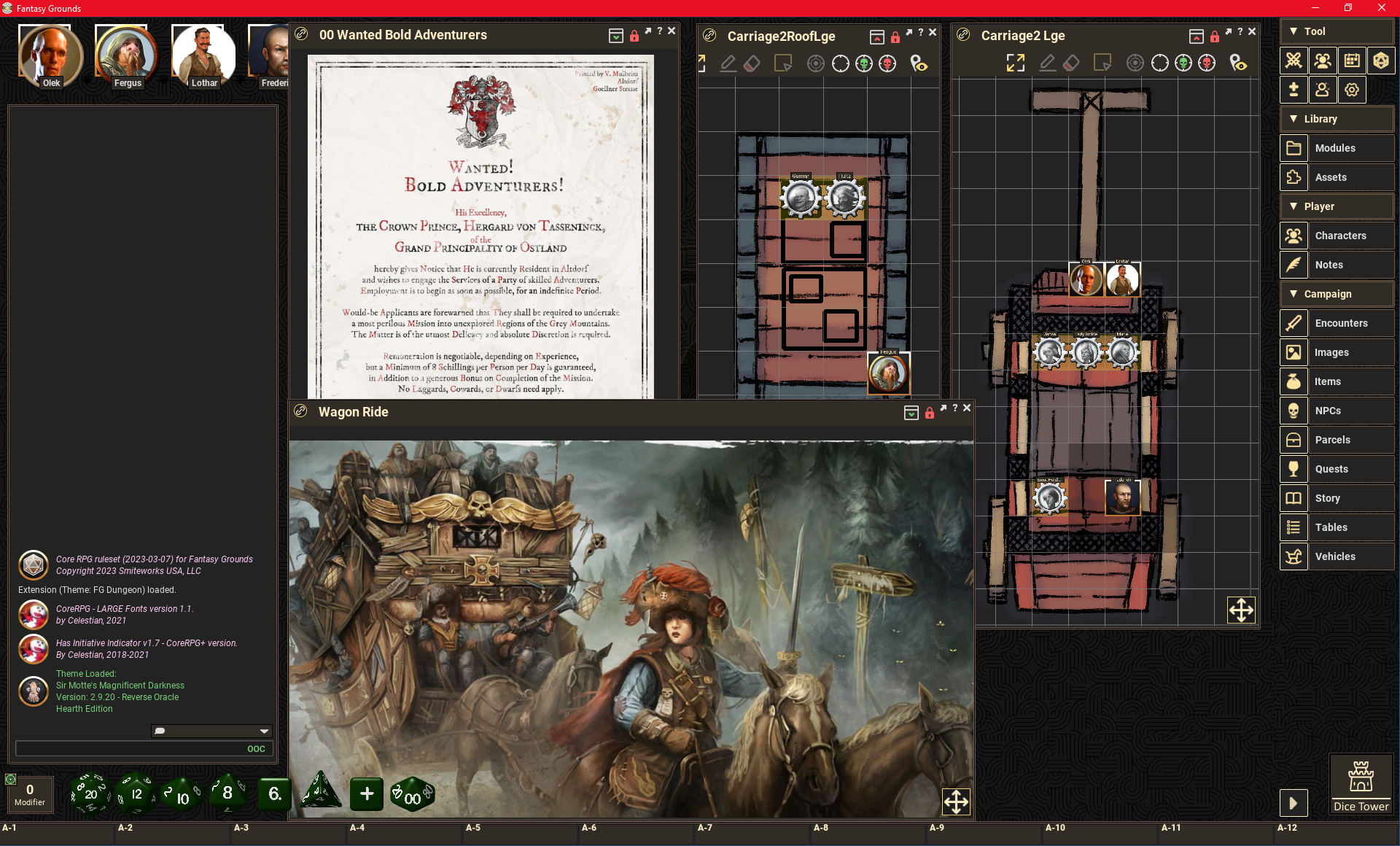Click the d4 die
Viewport: 1400px width, 846px height.
pos(320,792)
